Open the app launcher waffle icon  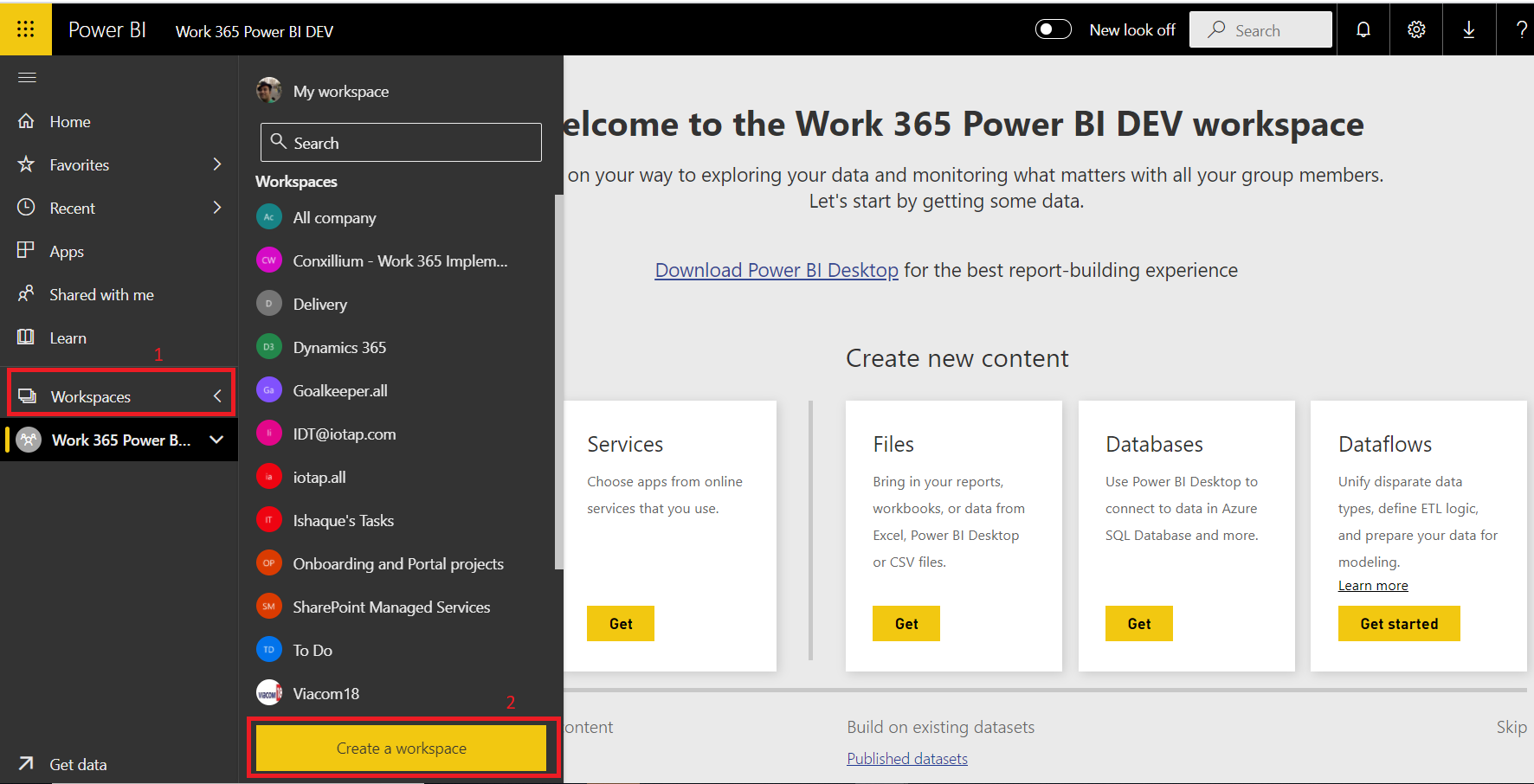[x=26, y=29]
